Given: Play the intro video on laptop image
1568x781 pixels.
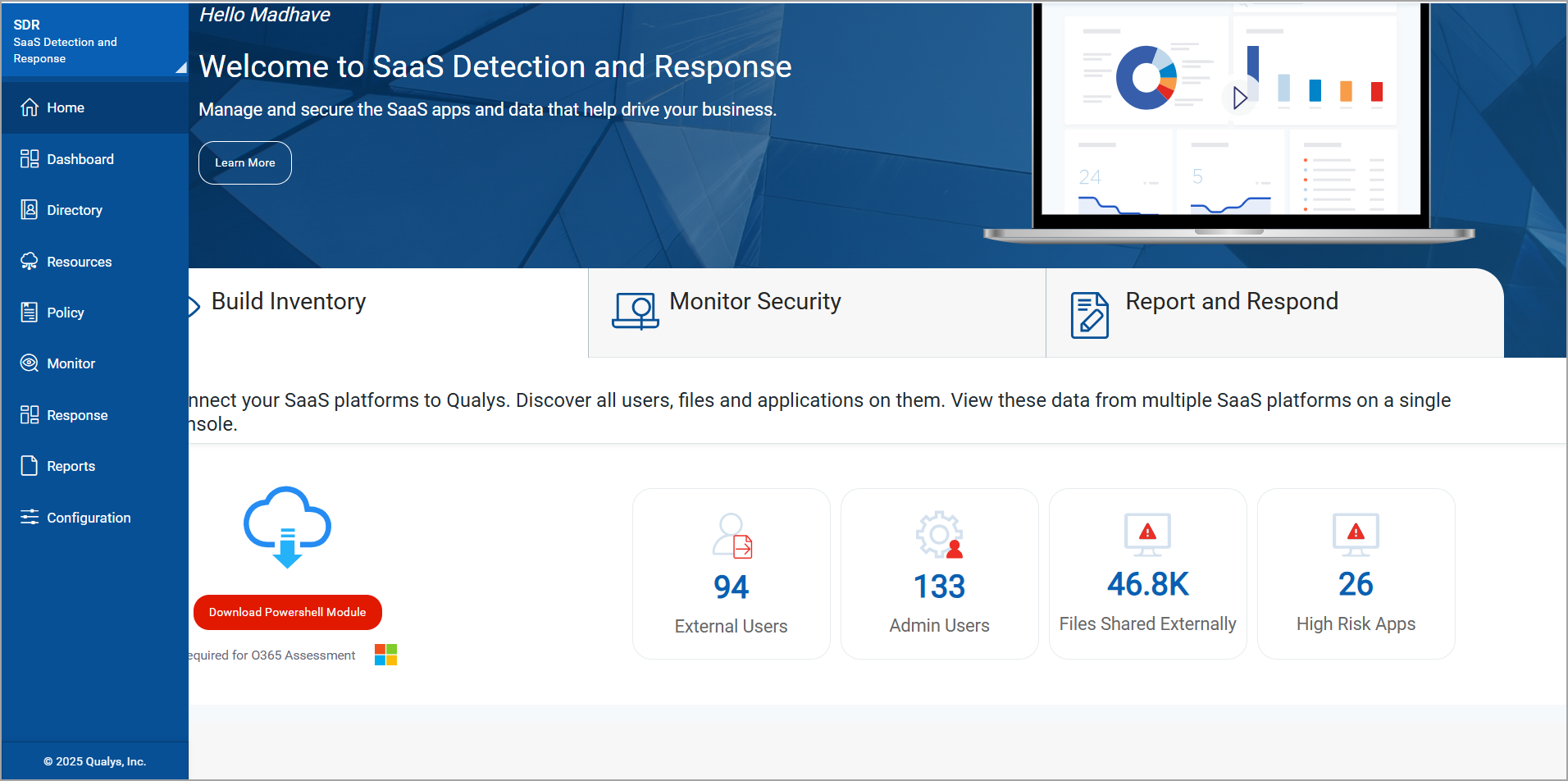Looking at the screenshot, I should pos(1239,98).
